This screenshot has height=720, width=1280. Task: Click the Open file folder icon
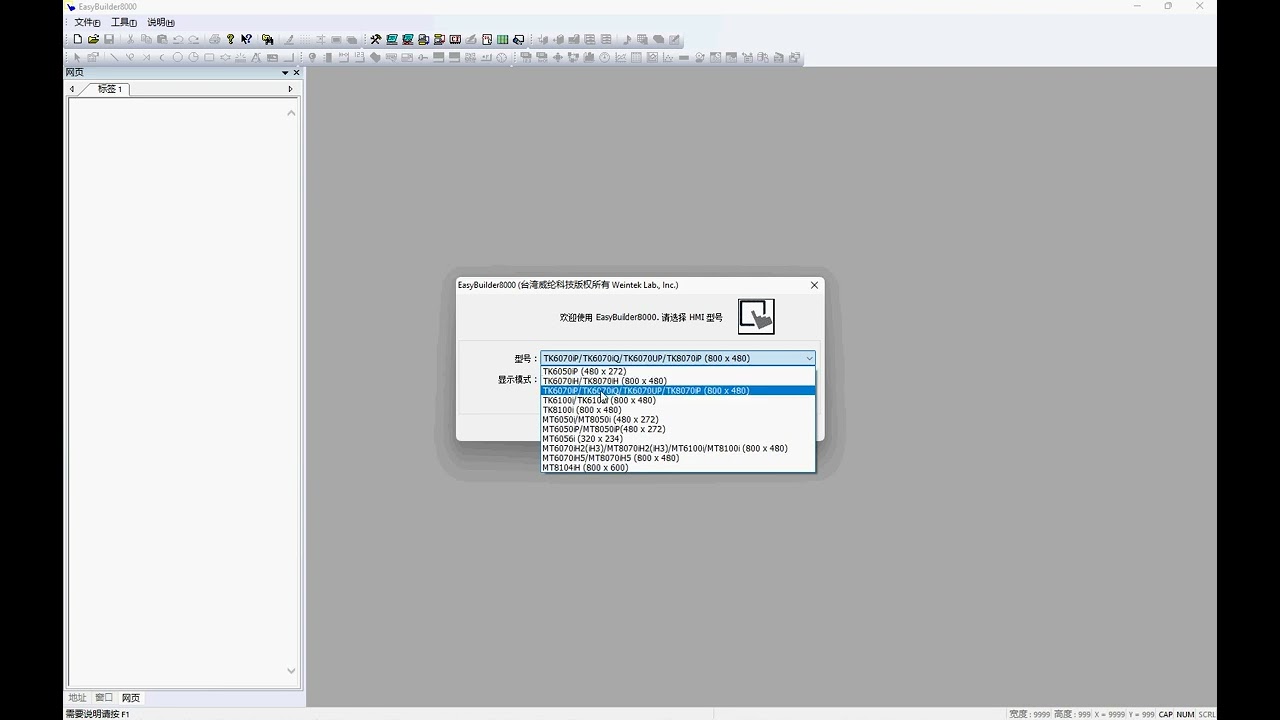click(x=93, y=39)
